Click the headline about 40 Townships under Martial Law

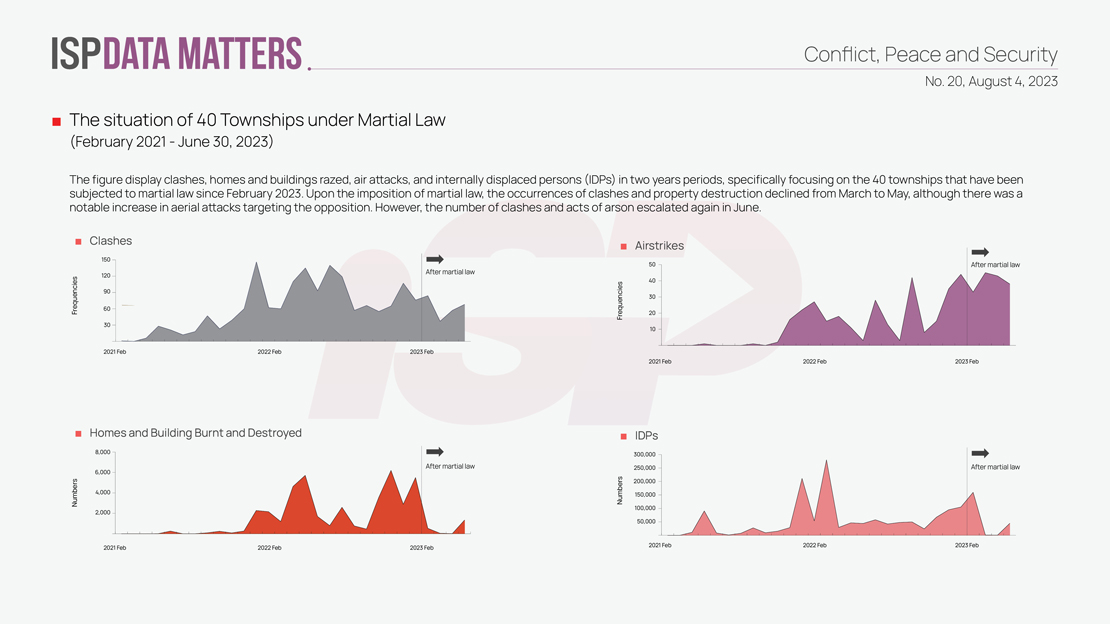coord(257,120)
